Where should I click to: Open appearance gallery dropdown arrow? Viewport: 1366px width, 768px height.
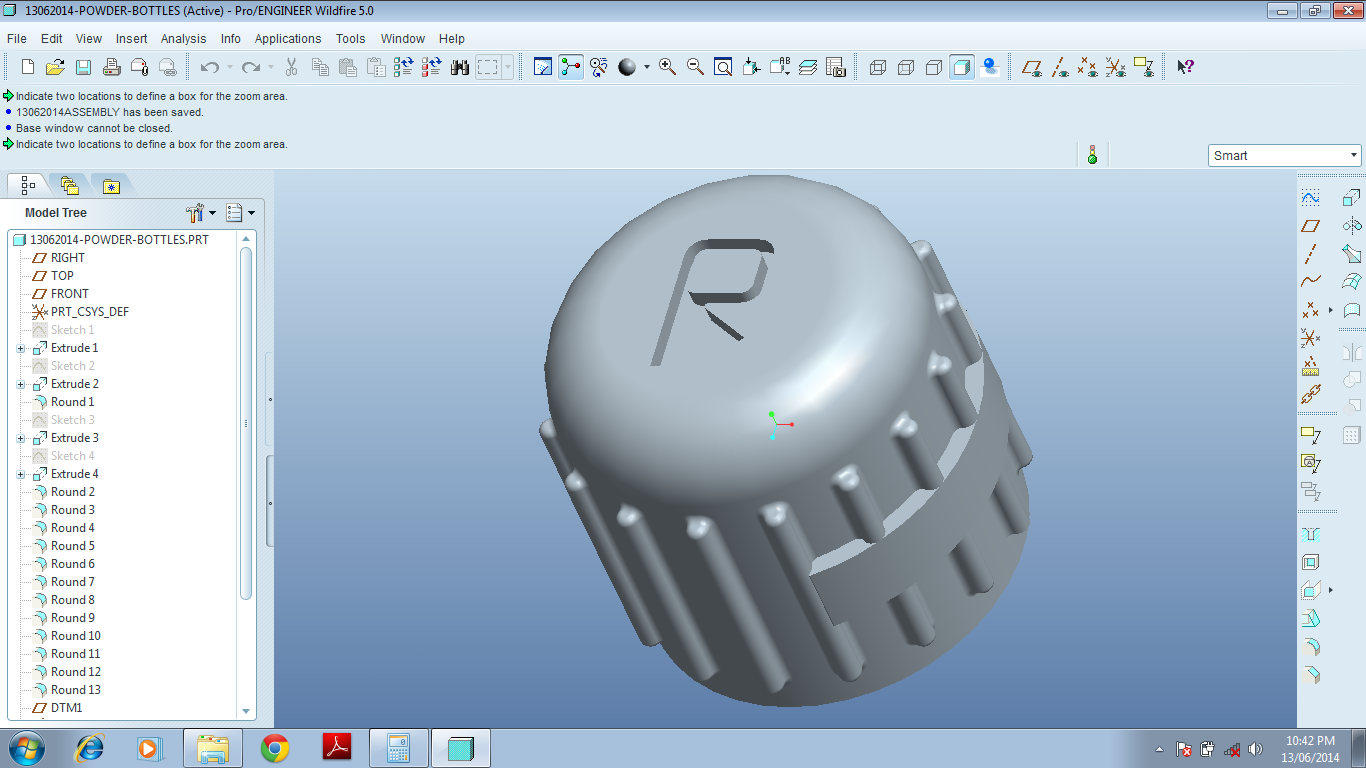click(646, 67)
